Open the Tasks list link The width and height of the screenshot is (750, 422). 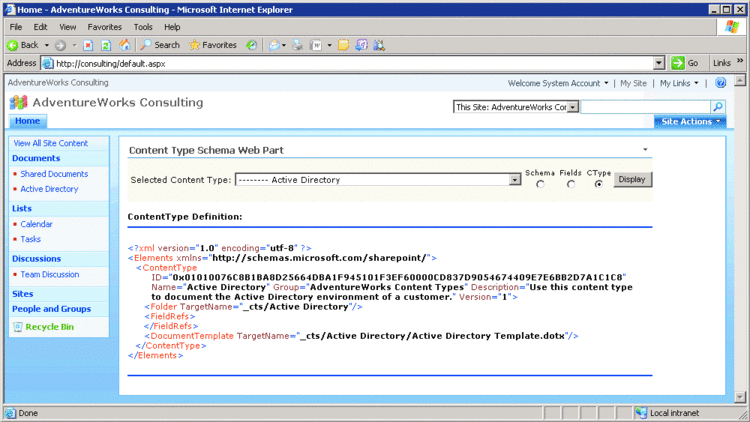(x=31, y=239)
